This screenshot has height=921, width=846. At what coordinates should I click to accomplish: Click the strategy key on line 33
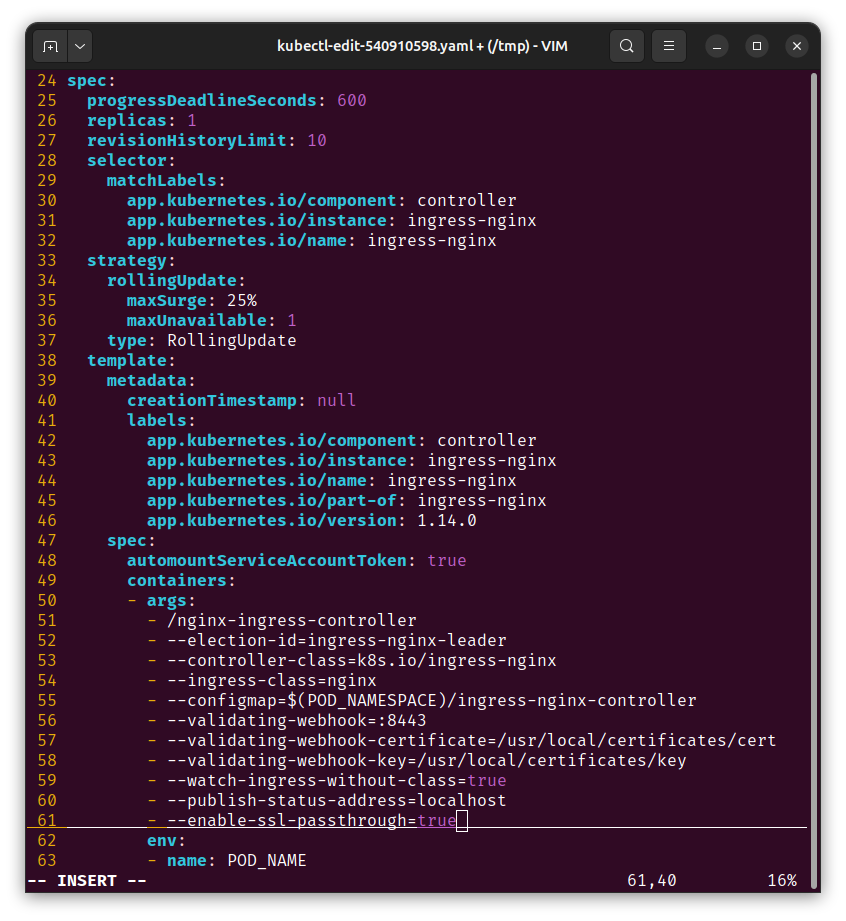coord(127,260)
